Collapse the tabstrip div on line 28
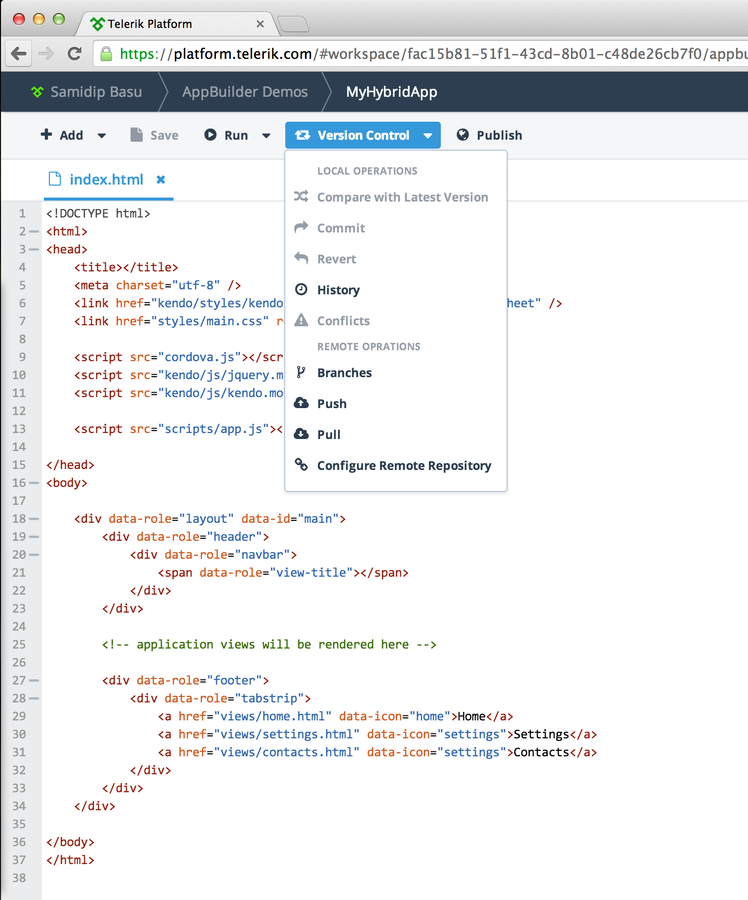The height and width of the screenshot is (900, 748). tap(34, 698)
